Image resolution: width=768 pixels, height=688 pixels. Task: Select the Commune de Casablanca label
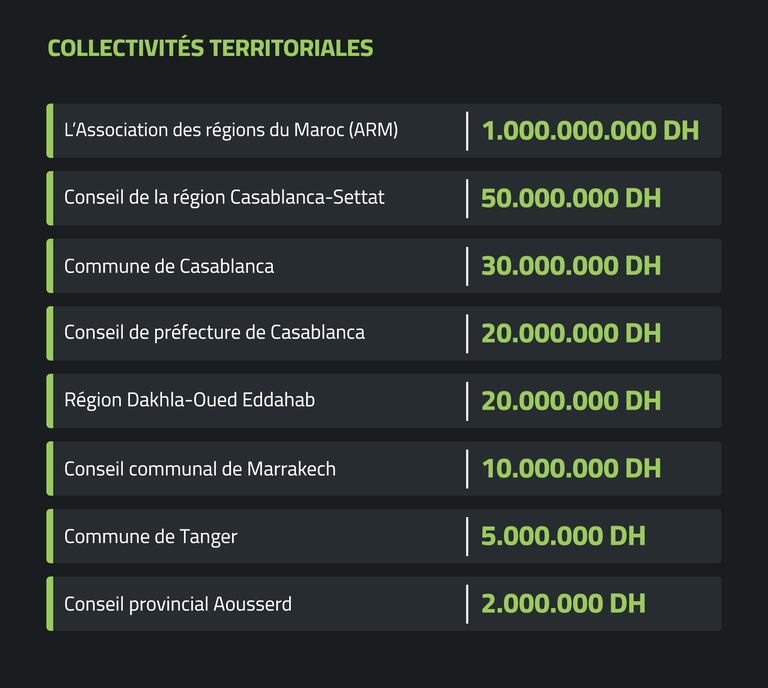click(x=169, y=266)
